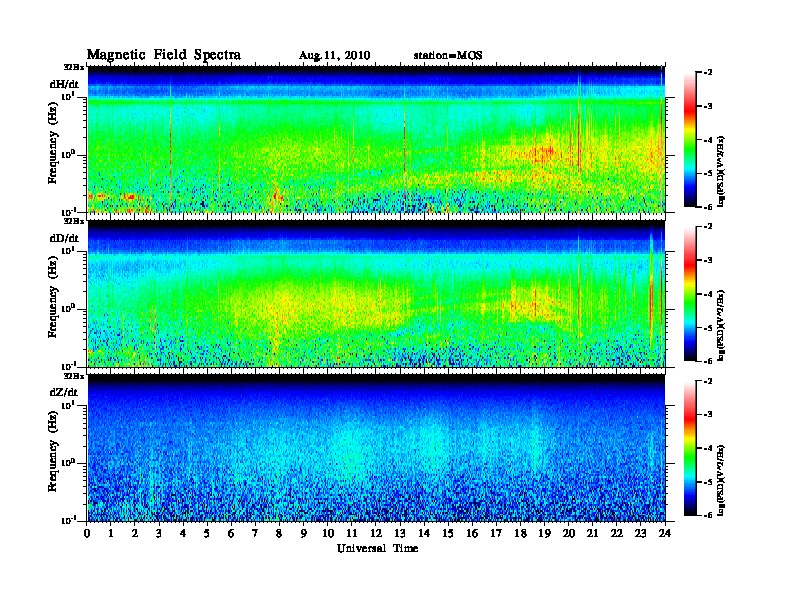Click the '32Hz' label atop the dH/dt panel
792x612 pixels.
click(74, 67)
